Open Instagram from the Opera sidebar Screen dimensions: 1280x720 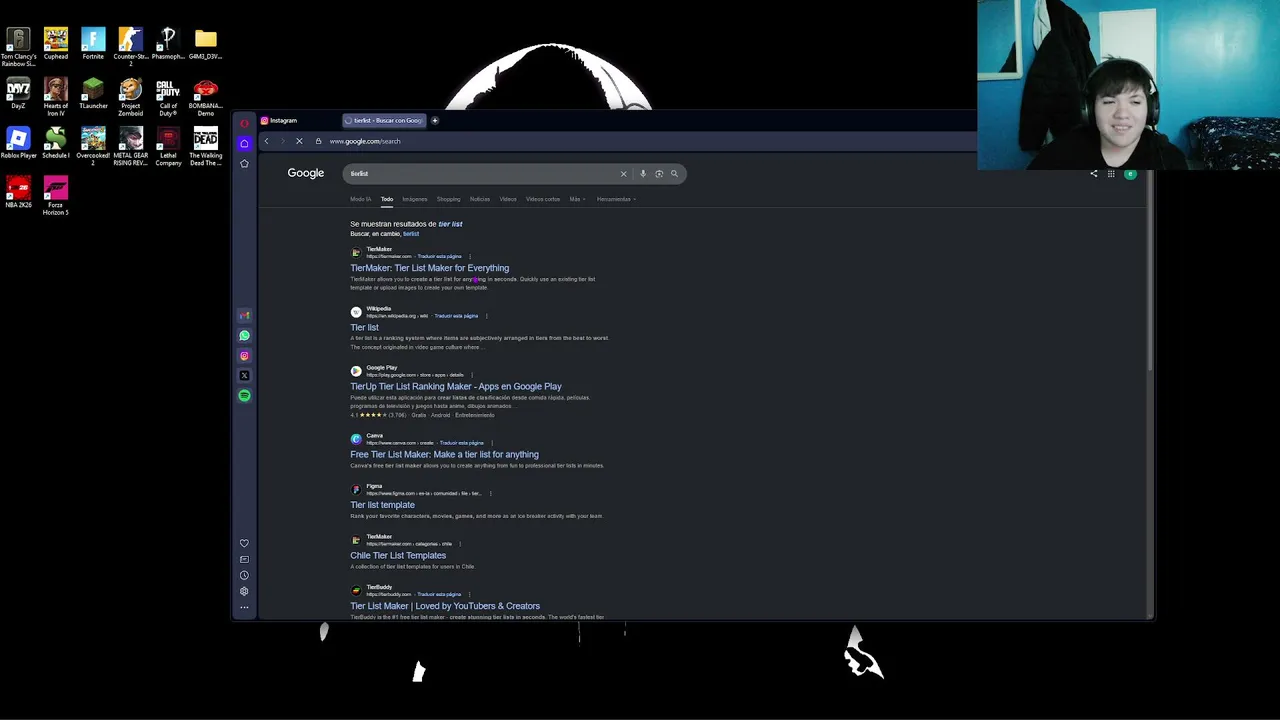tap(244, 356)
